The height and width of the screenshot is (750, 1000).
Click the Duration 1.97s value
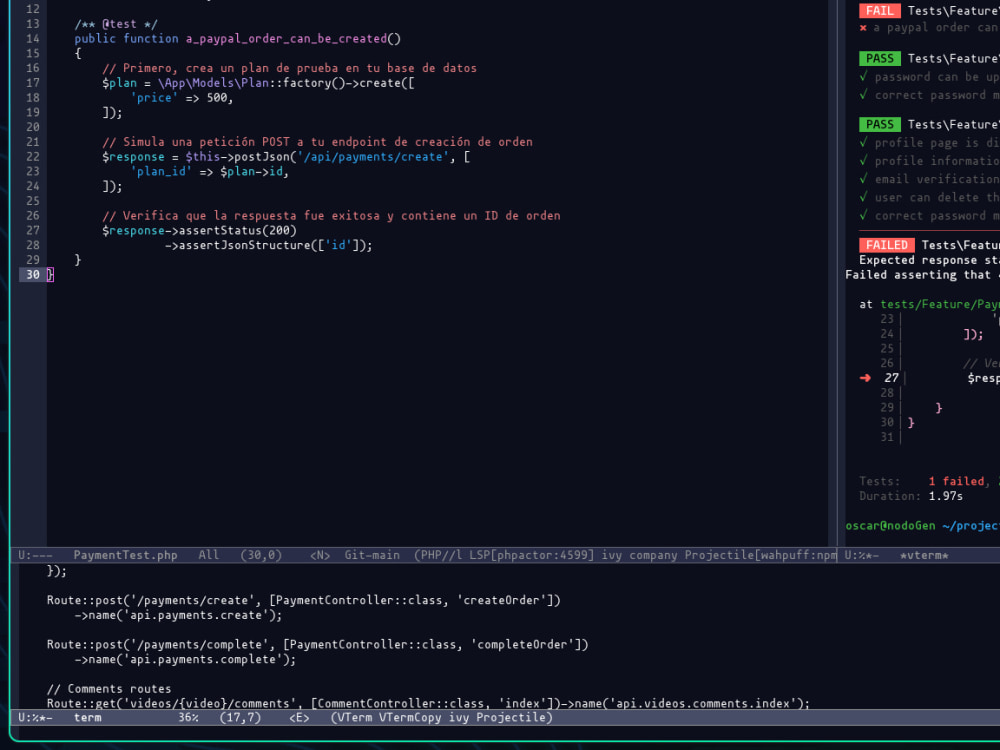[x=946, y=496]
